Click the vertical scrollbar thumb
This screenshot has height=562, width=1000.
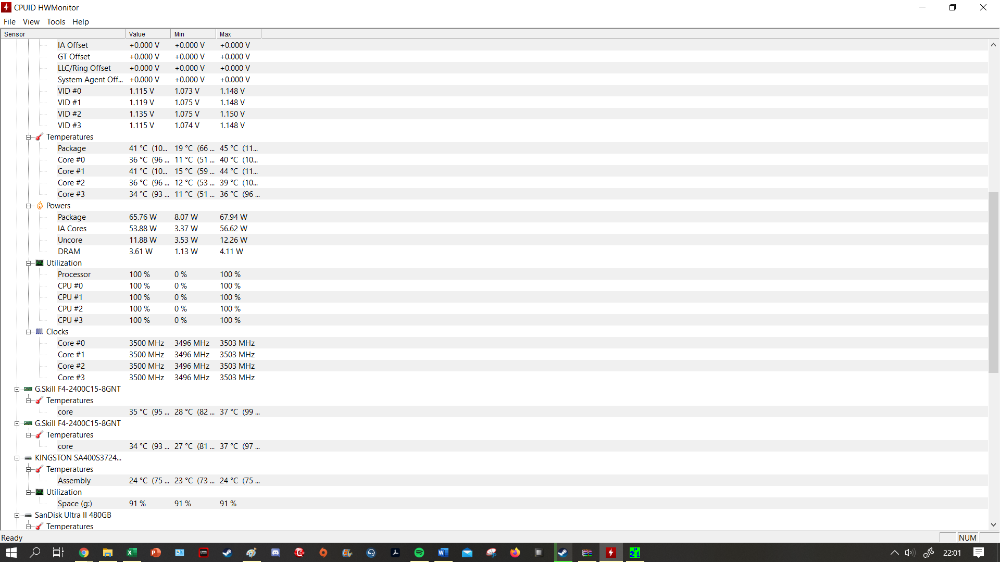point(993,282)
